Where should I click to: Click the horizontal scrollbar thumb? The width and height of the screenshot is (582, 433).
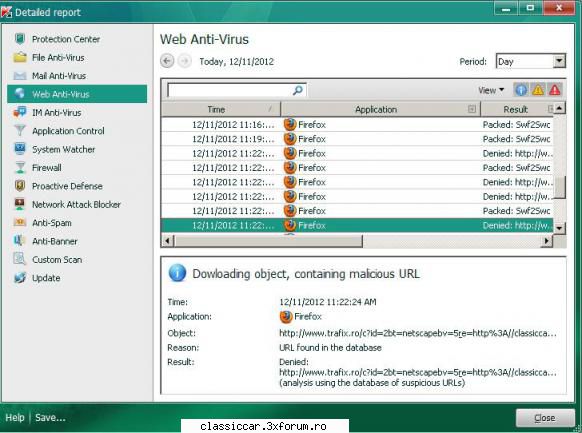pyautogui.click(x=268, y=241)
